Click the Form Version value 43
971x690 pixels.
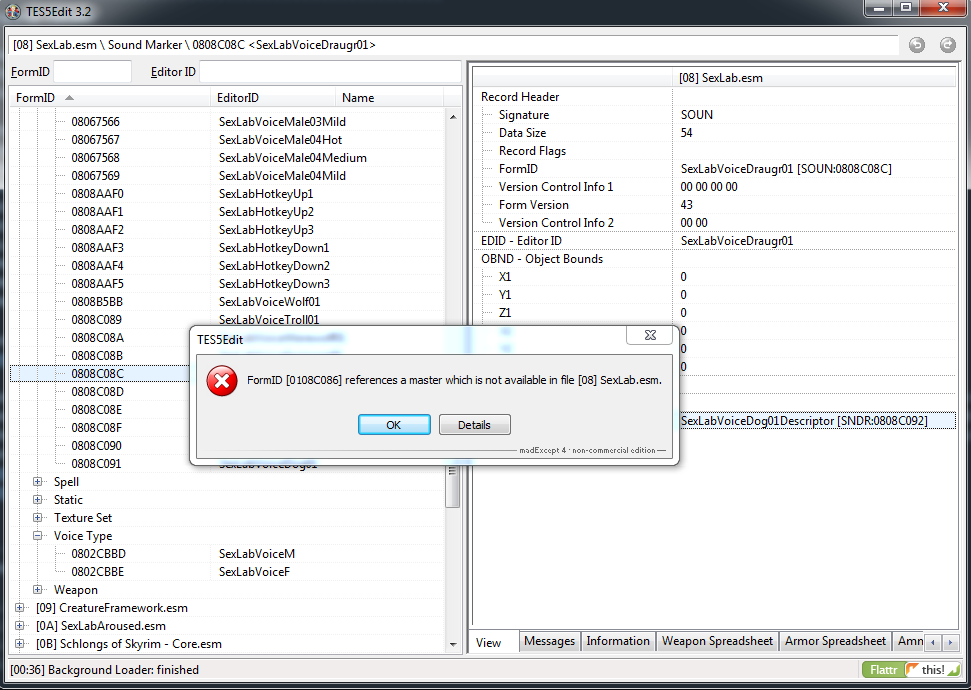click(687, 204)
